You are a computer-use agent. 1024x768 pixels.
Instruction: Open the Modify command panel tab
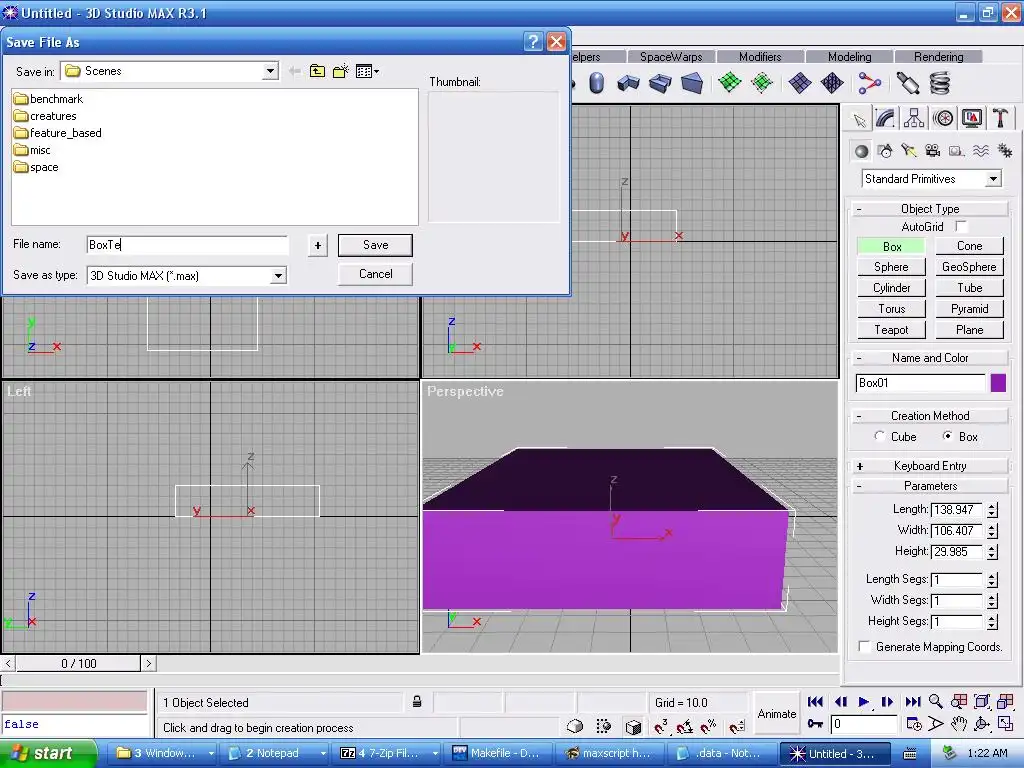[x=886, y=119]
